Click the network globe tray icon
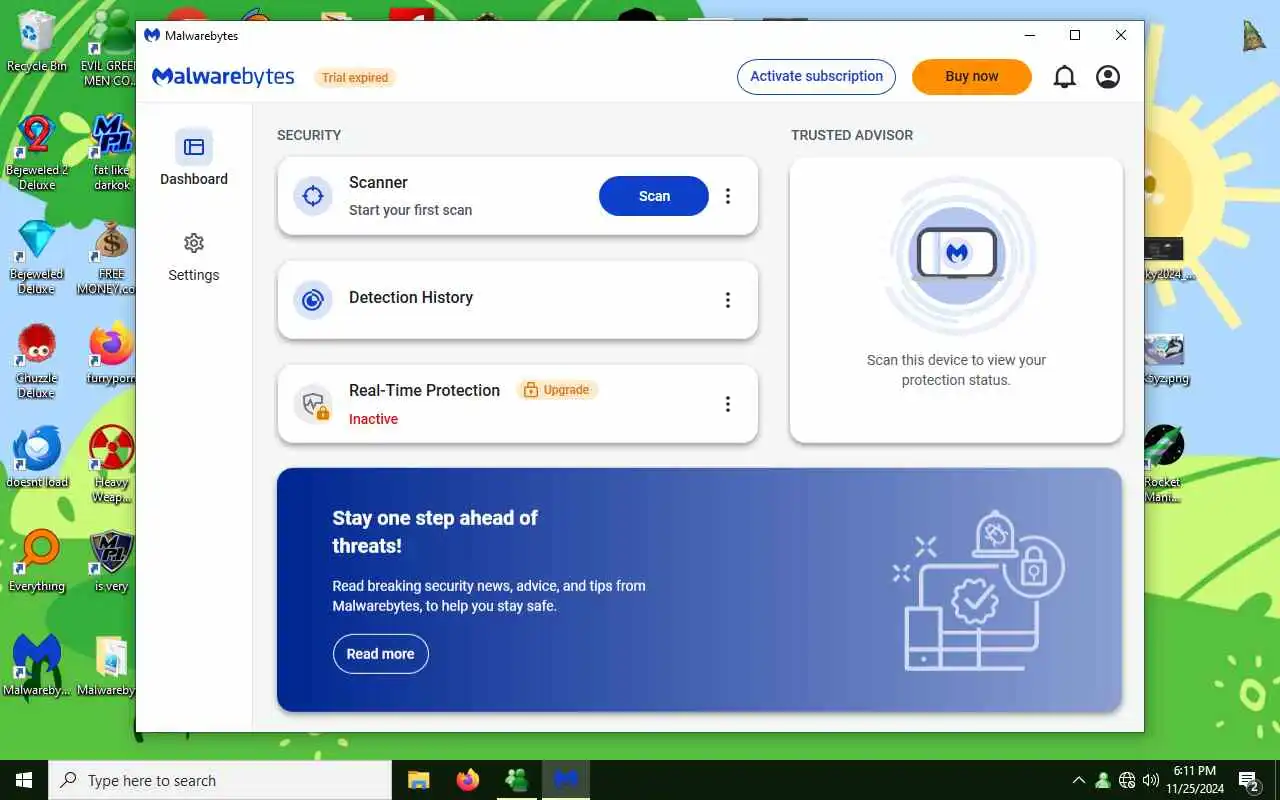This screenshot has height=800, width=1280. tap(1127, 780)
